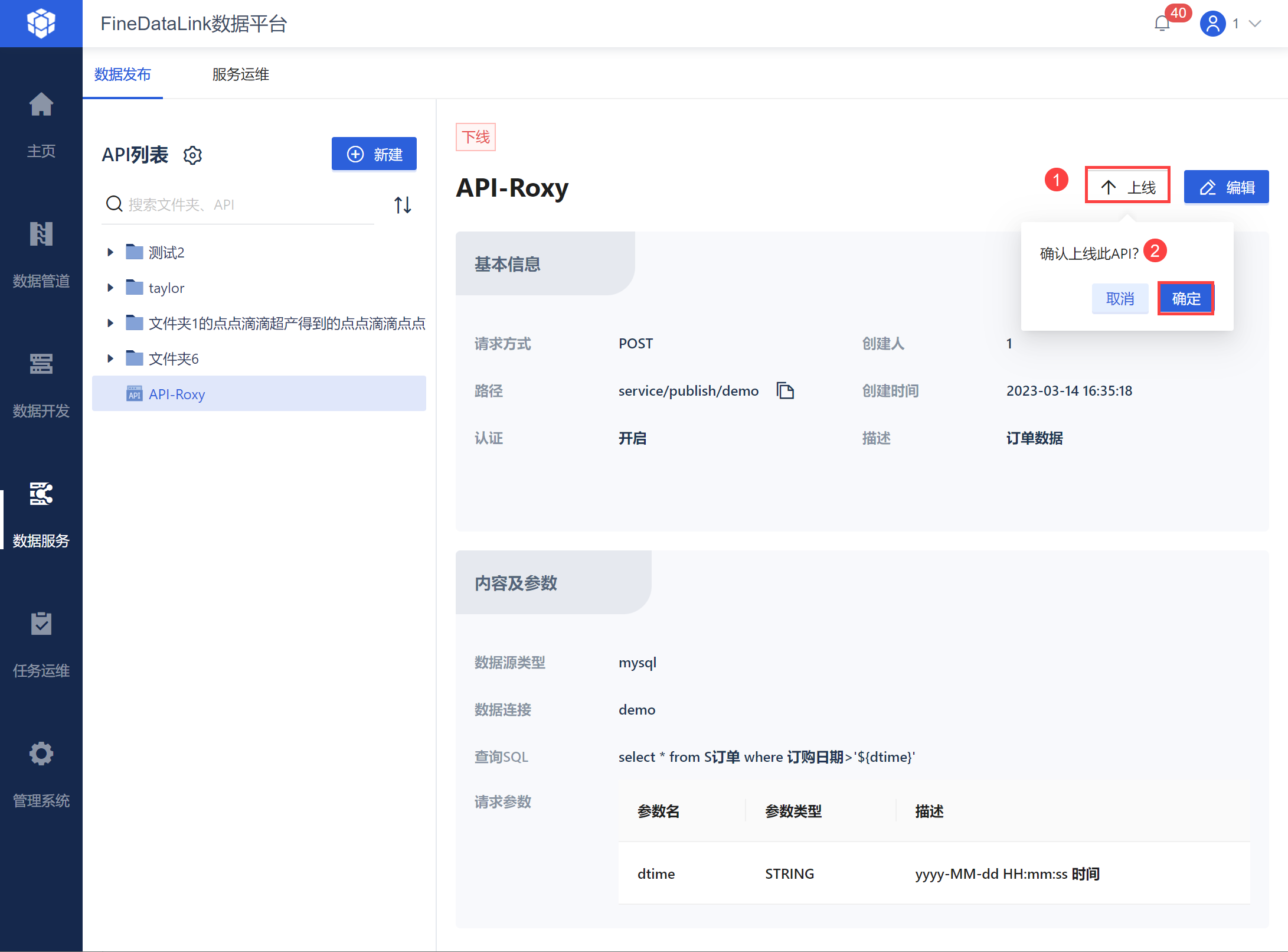1288x952 pixels.
Task: Confirm going online with 确定 button
Action: coord(1185,299)
